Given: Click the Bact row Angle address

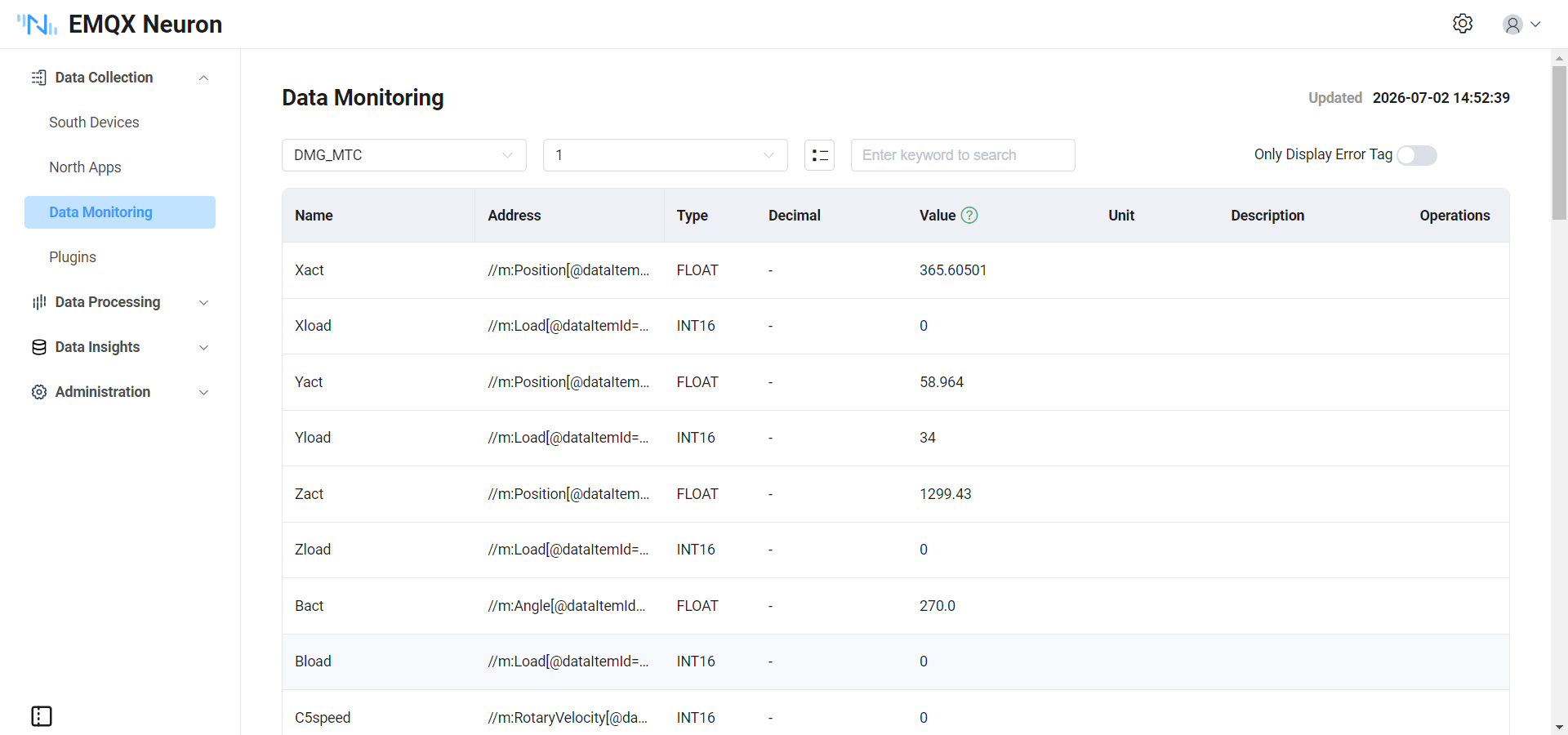Looking at the screenshot, I should click(x=567, y=606).
